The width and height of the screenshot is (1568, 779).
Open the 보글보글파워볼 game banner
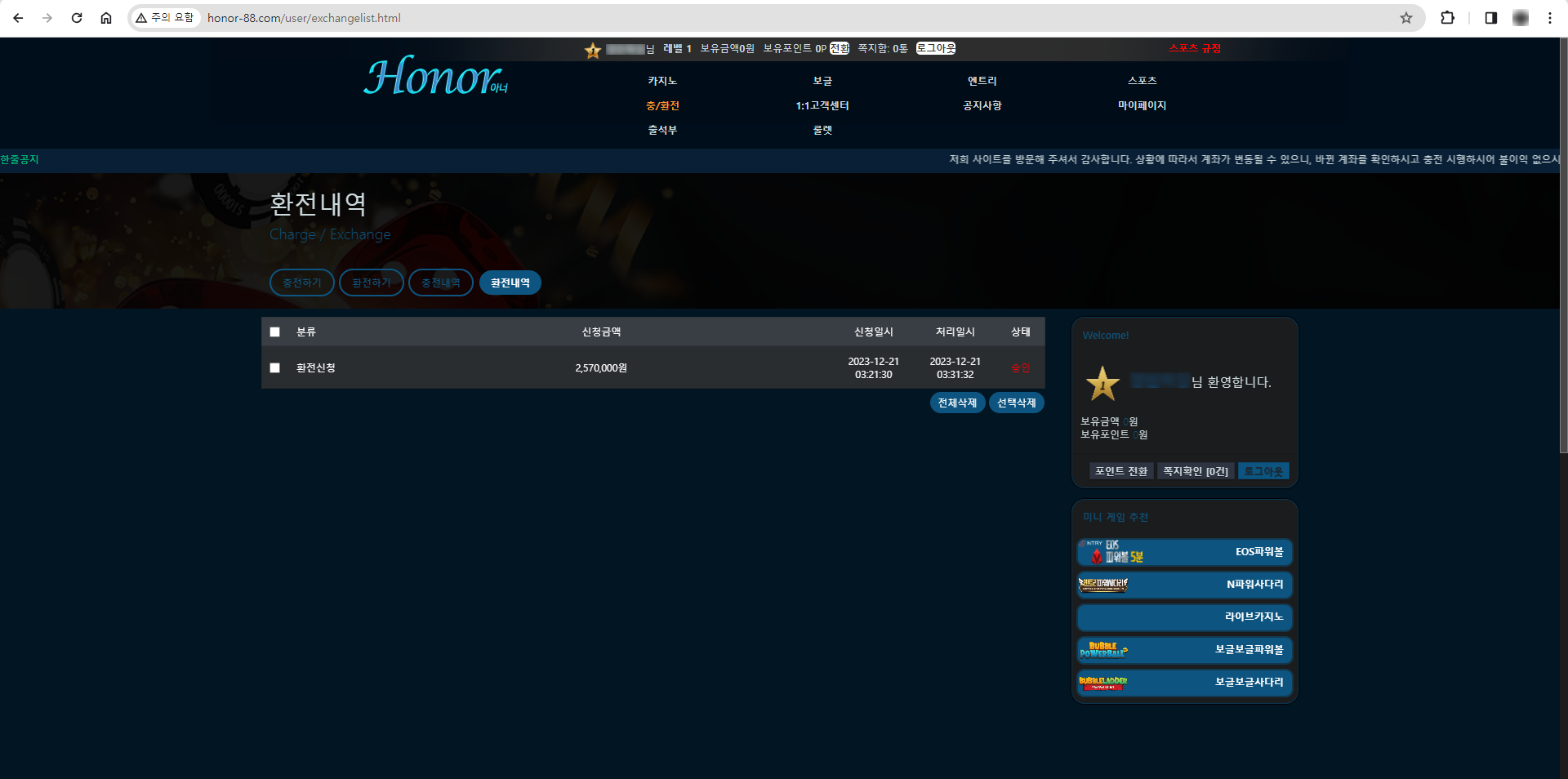point(1184,650)
